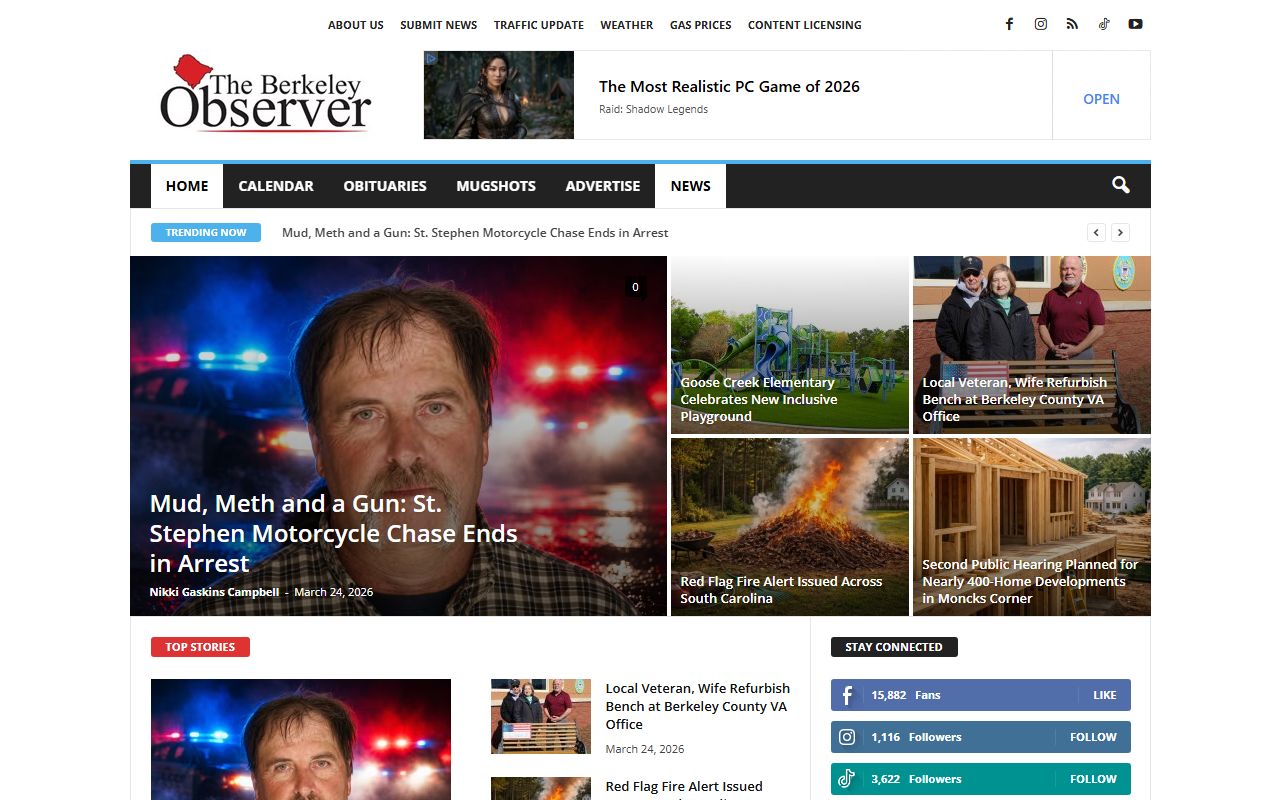Open the TikTok icon in top bar
Image resolution: width=1280 pixels, height=800 pixels.
[1104, 24]
